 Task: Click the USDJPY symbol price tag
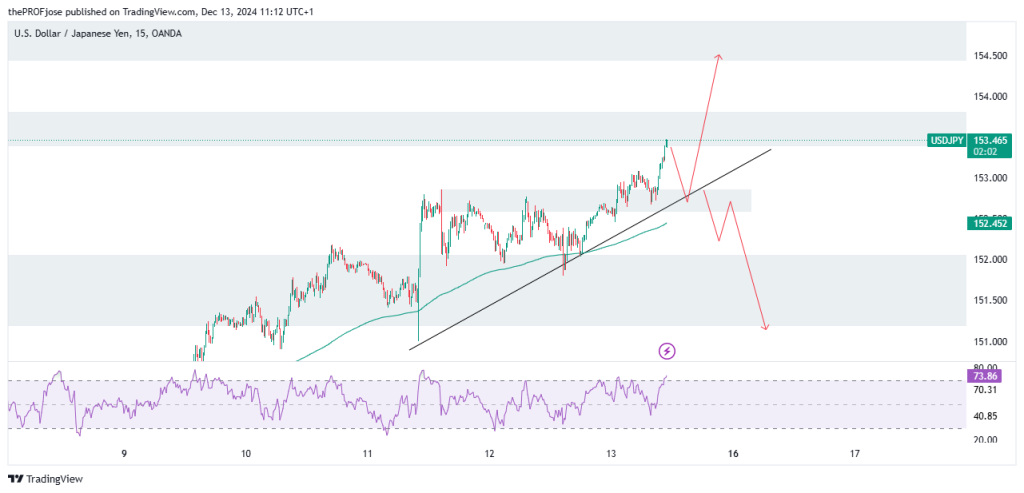coord(946,140)
